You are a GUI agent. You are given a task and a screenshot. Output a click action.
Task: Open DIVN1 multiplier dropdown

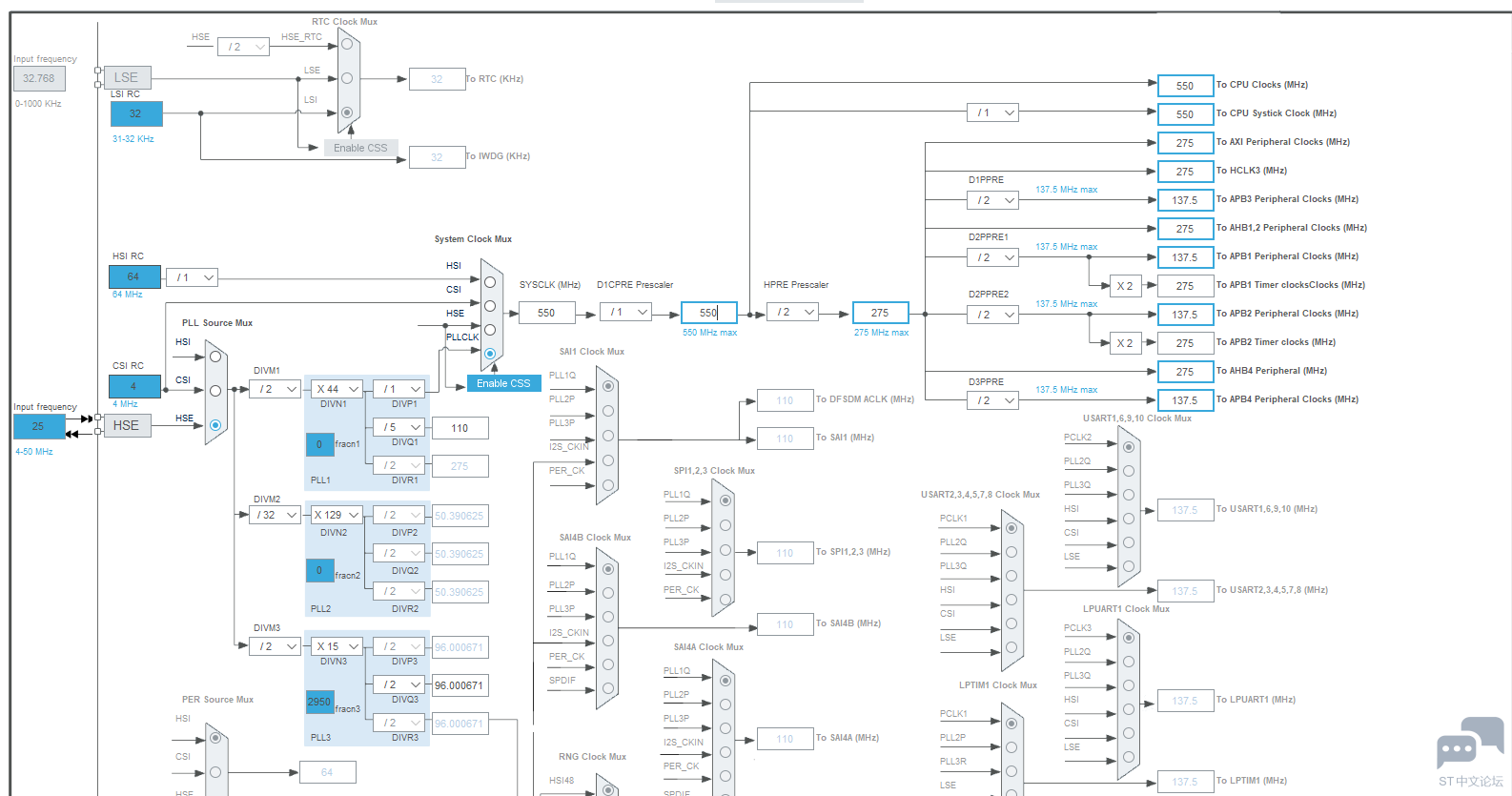[337, 389]
